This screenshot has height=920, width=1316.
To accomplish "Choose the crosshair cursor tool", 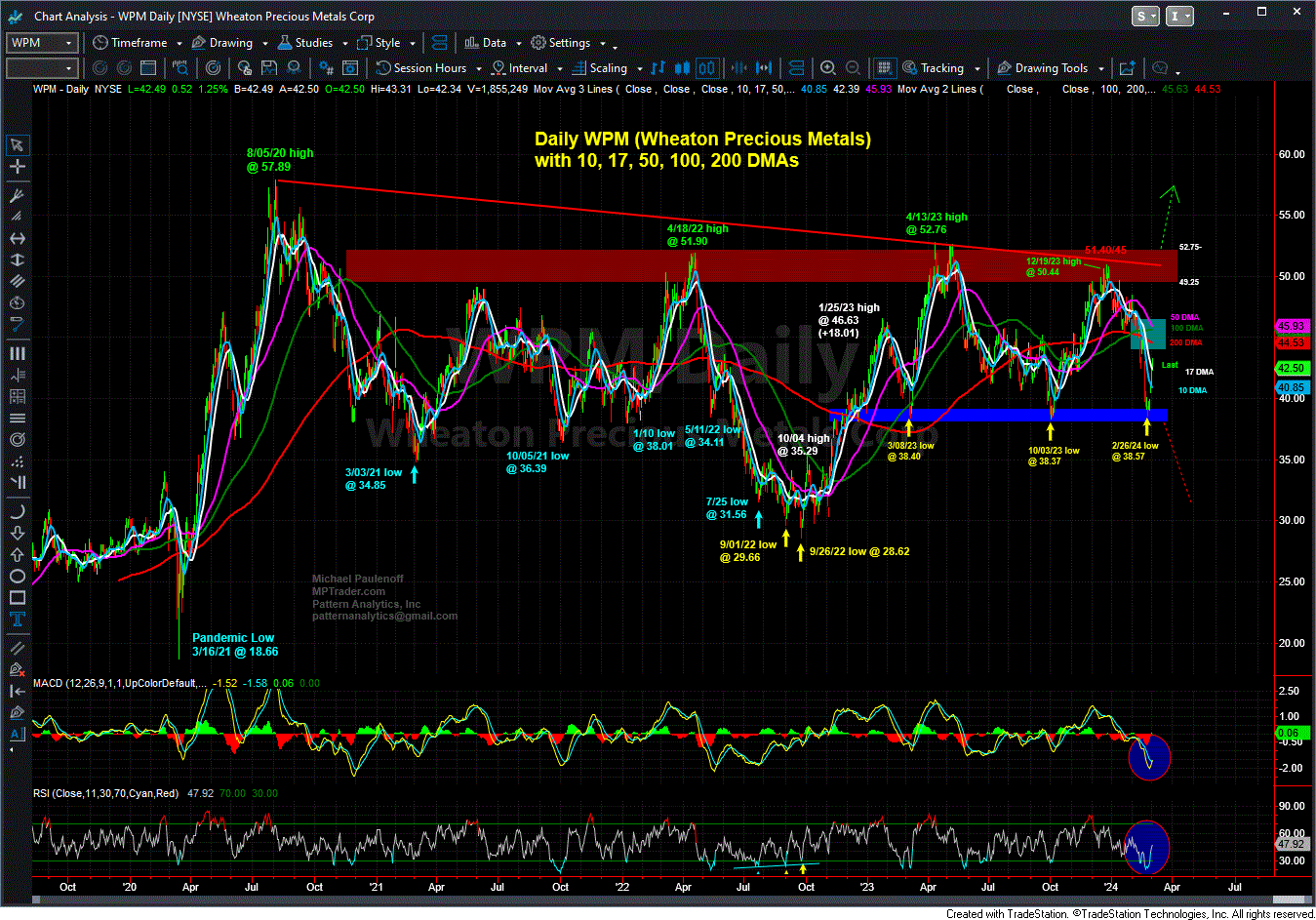I will (17, 167).
